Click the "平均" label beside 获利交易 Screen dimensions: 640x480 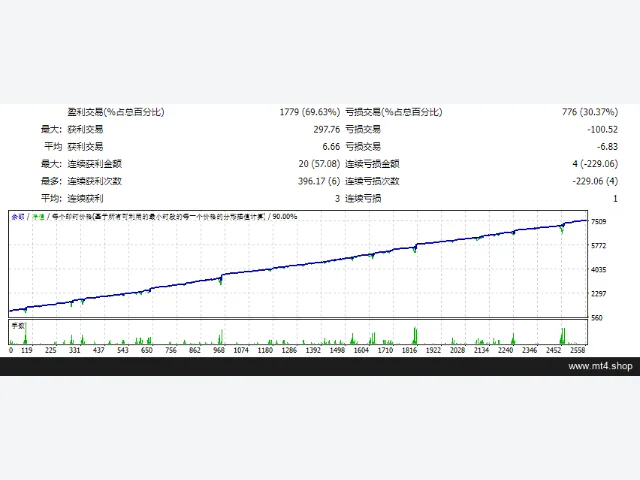pyautogui.click(x=53, y=147)
